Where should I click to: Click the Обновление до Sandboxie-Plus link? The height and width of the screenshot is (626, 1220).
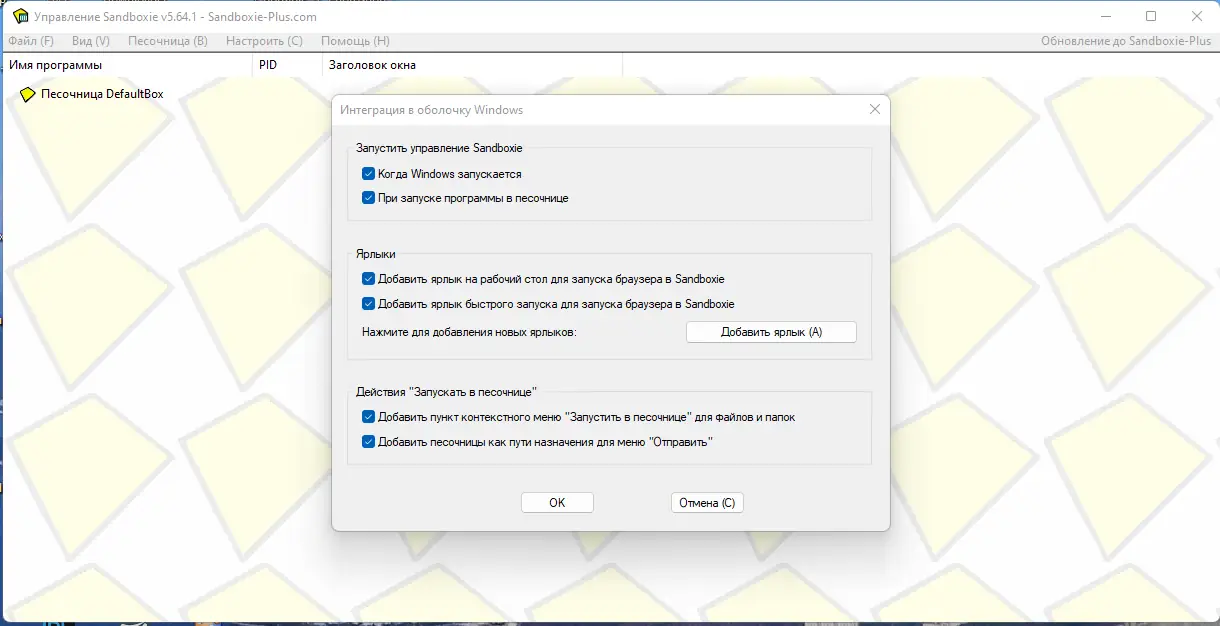click(1125, 41)
